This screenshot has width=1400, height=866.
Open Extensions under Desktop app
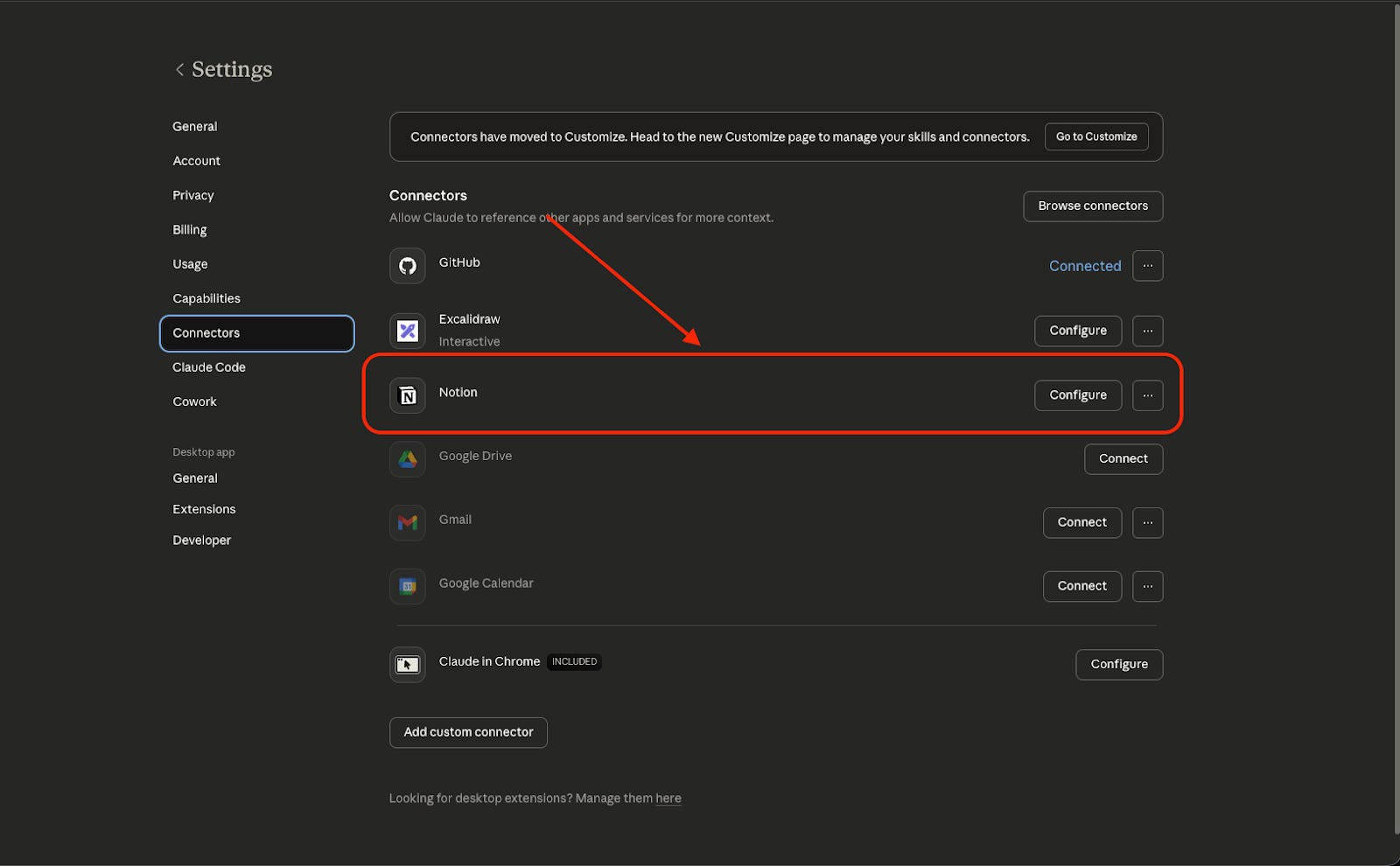[x=204, y=509]
